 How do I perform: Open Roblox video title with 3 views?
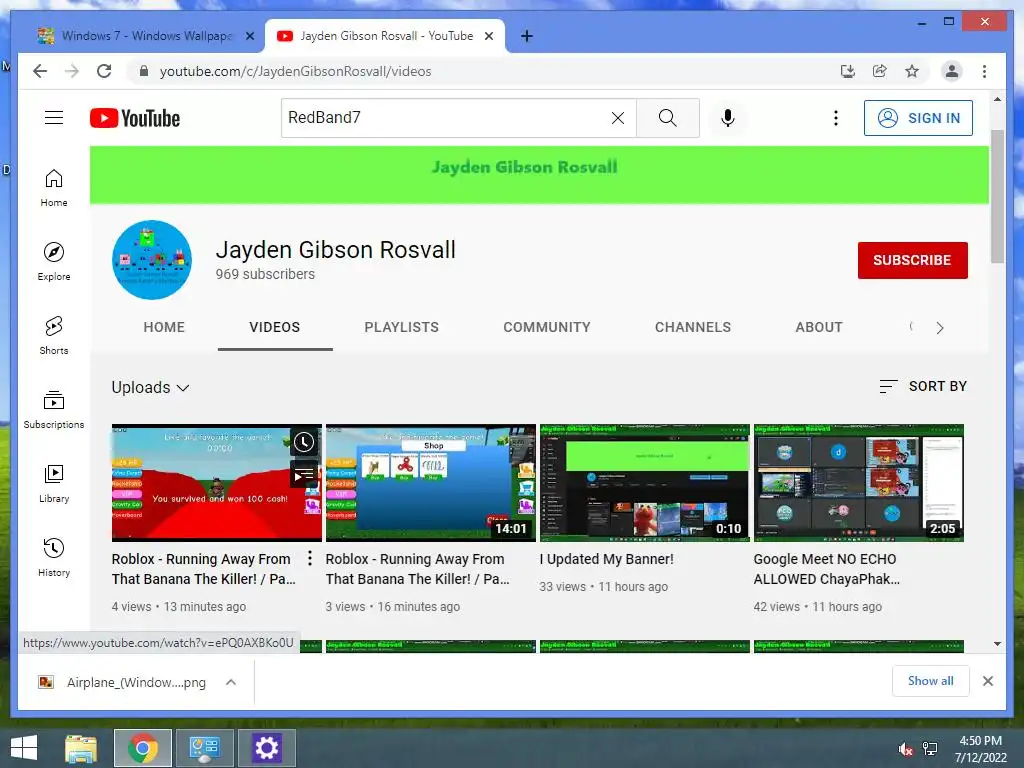(x=417, y=569)
